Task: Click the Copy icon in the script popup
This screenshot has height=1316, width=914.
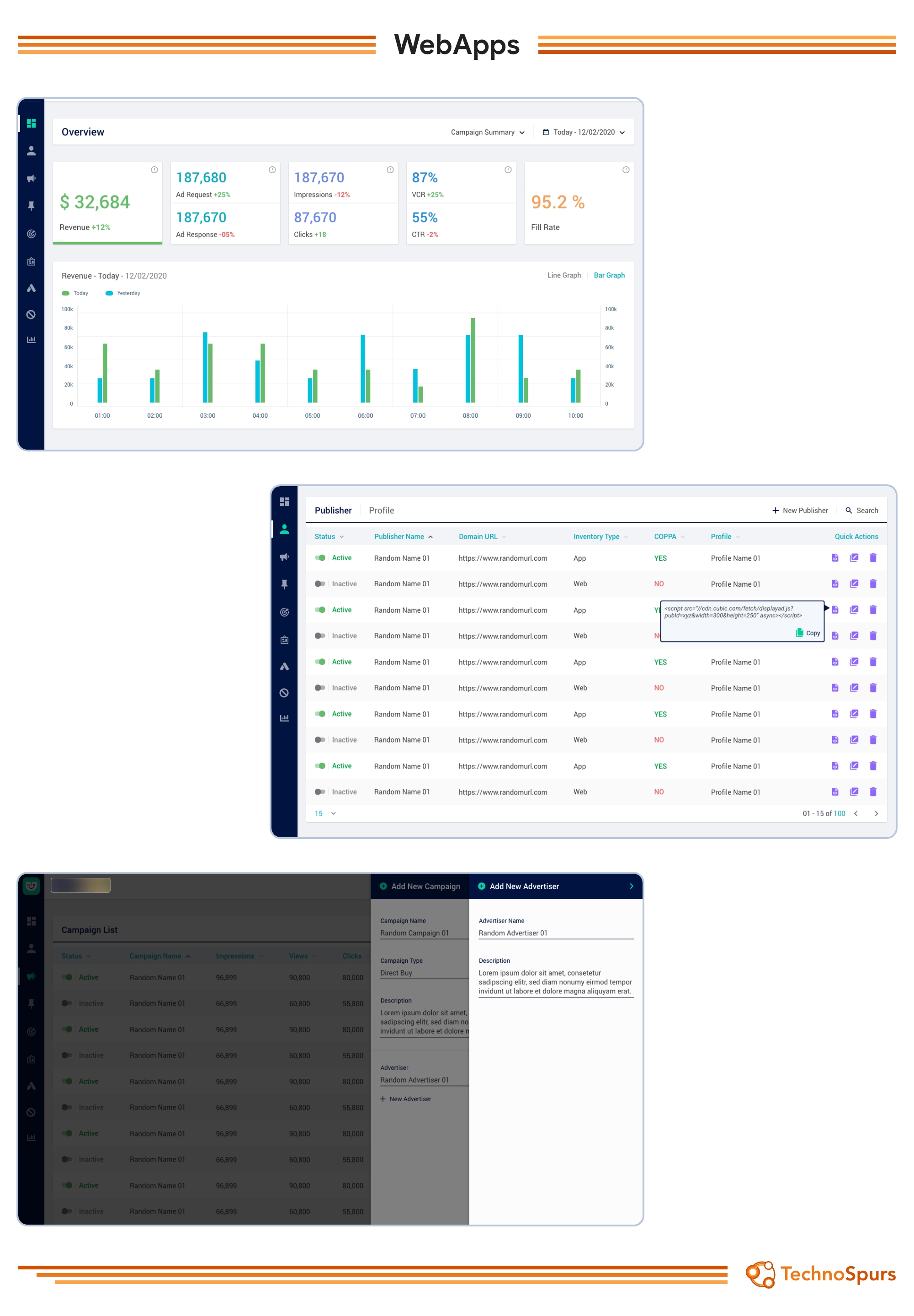Action: click(799, 633)
